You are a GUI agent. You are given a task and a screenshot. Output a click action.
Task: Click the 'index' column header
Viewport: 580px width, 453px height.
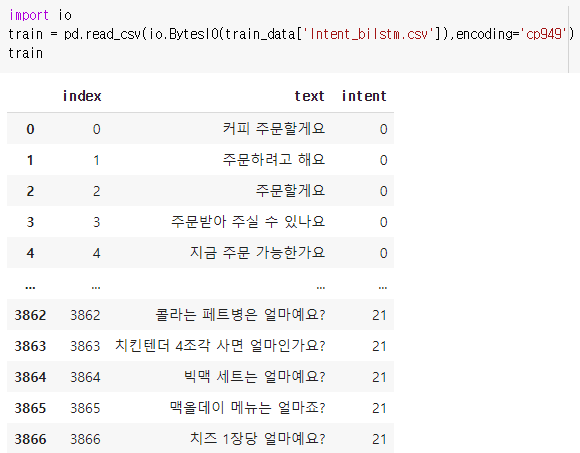click(82, 96)
